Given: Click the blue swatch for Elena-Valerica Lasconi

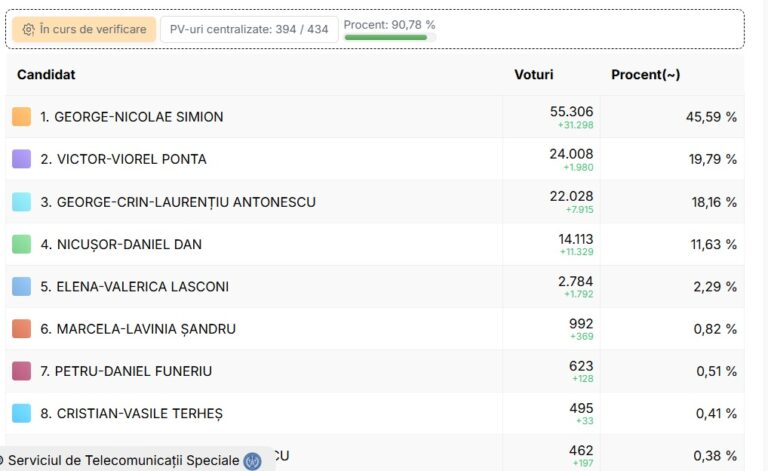Looking at the screenshot, I should (x=22, y=286).
